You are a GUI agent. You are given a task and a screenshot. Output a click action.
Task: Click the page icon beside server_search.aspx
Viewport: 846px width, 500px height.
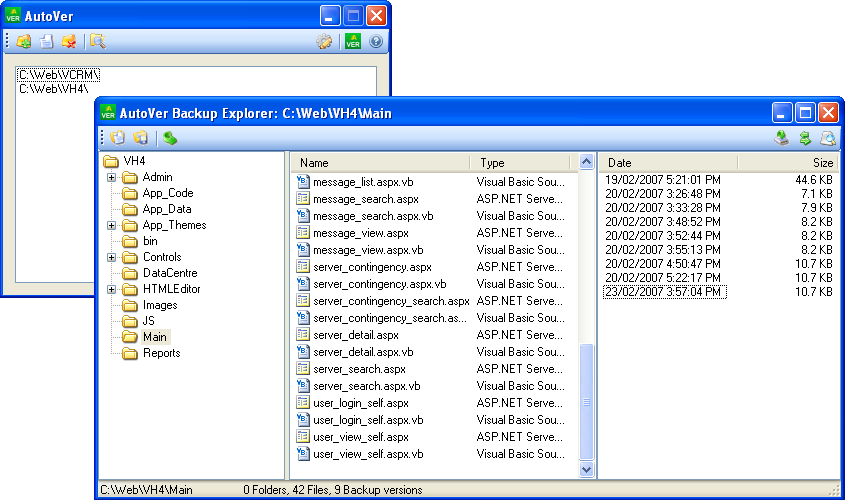303,368
